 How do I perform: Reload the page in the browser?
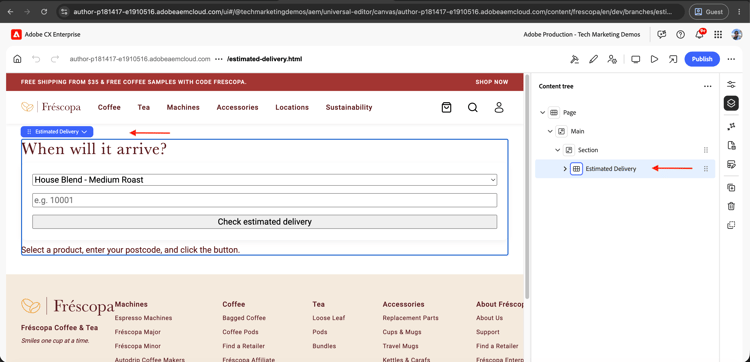(x=44, y=11)
